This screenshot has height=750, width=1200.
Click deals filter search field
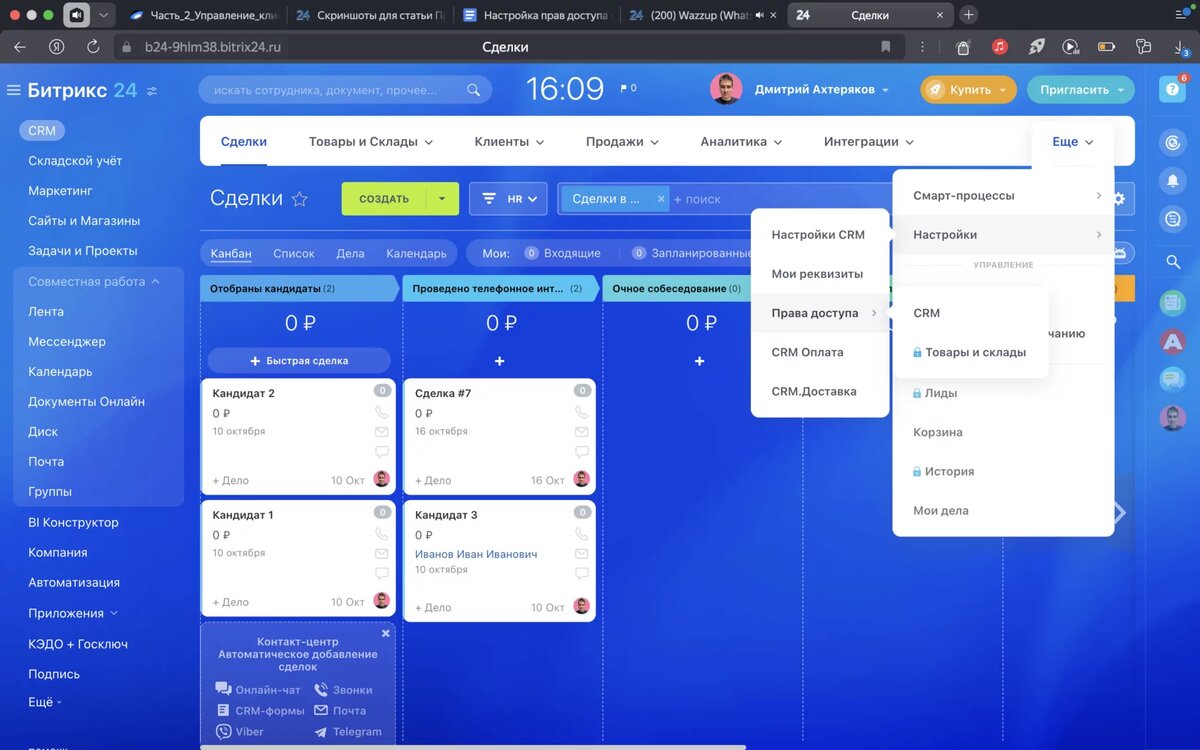click(x=780, y=199)
